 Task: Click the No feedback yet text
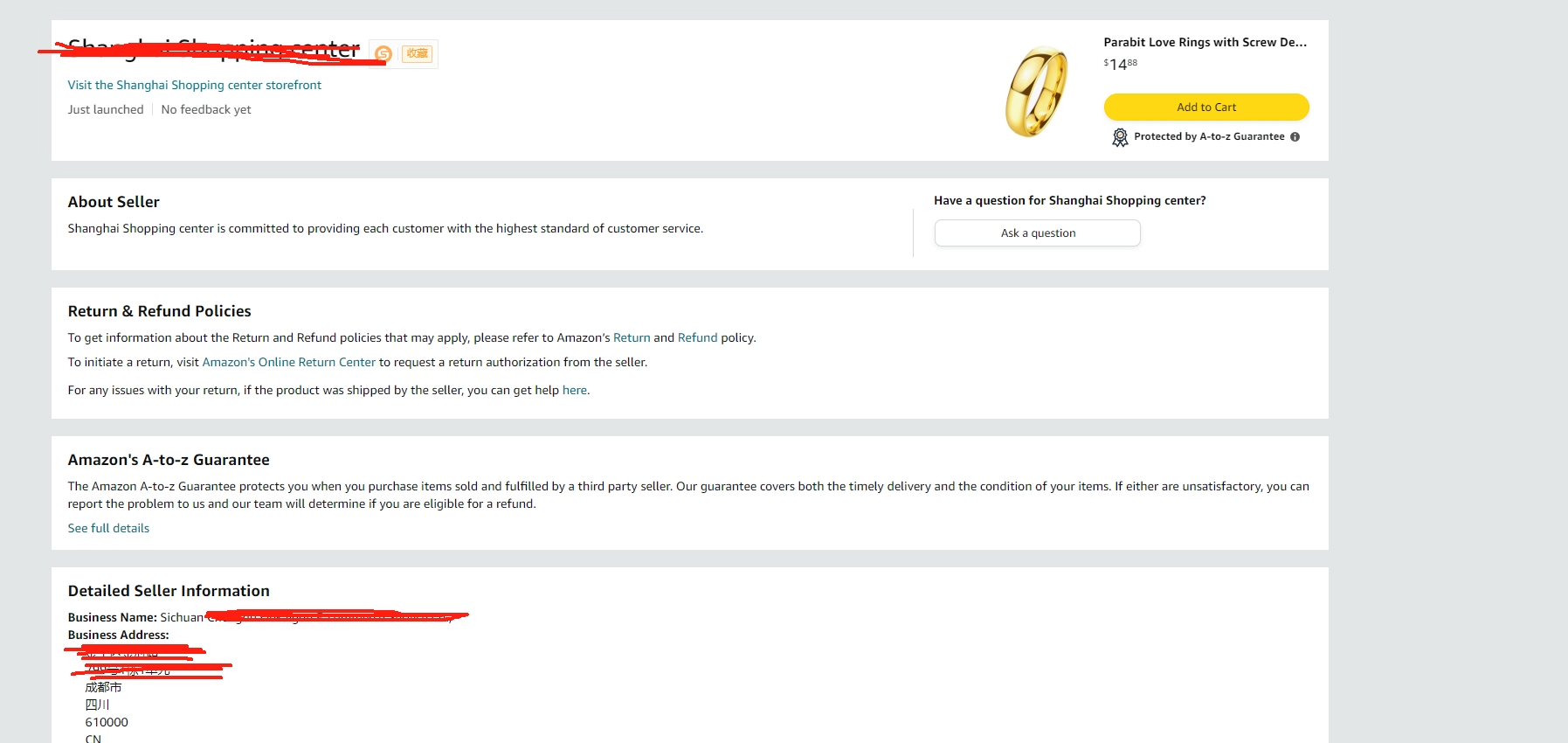point(206,109)
